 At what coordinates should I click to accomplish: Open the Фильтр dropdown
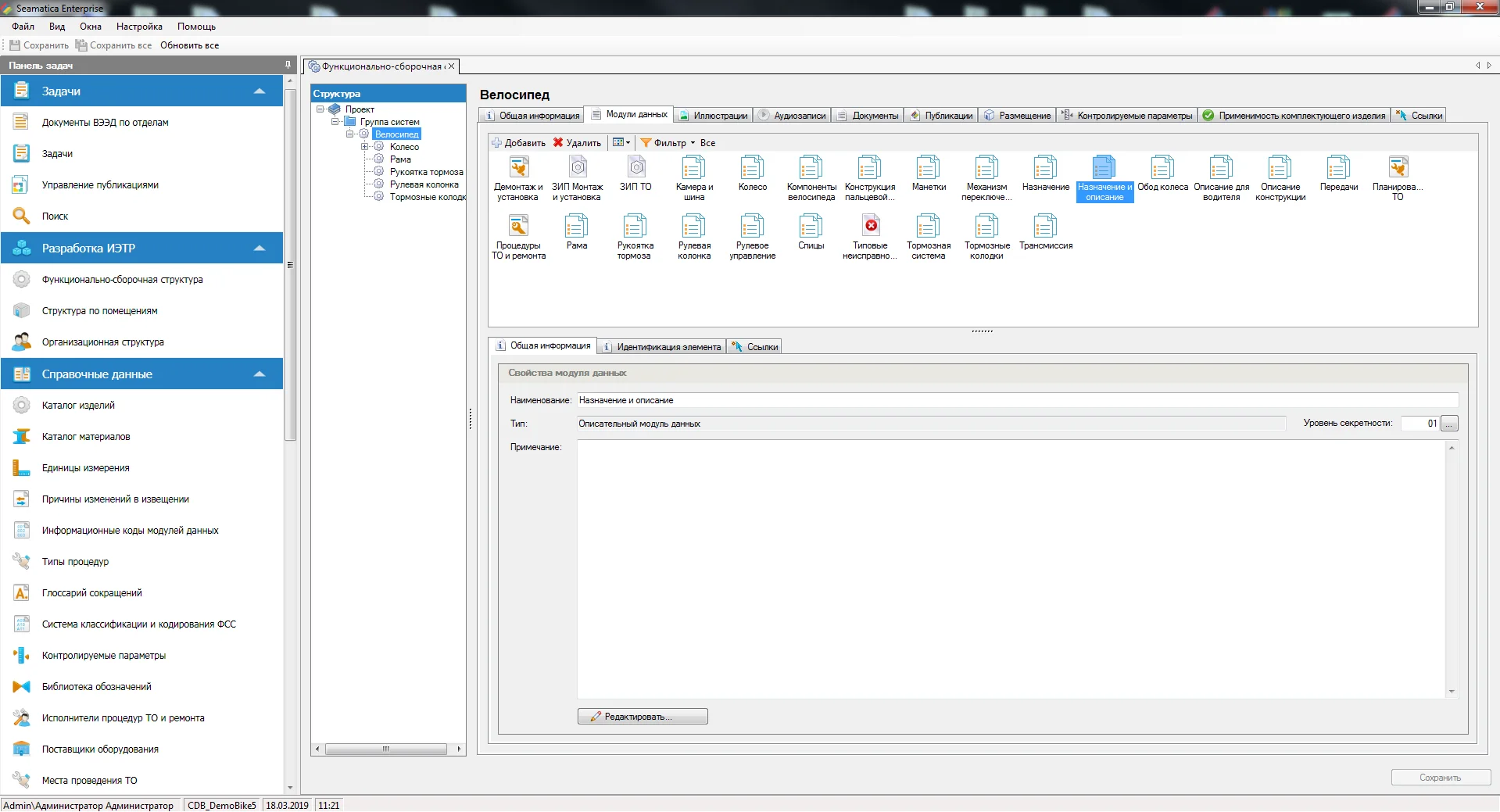pos(668,143)
